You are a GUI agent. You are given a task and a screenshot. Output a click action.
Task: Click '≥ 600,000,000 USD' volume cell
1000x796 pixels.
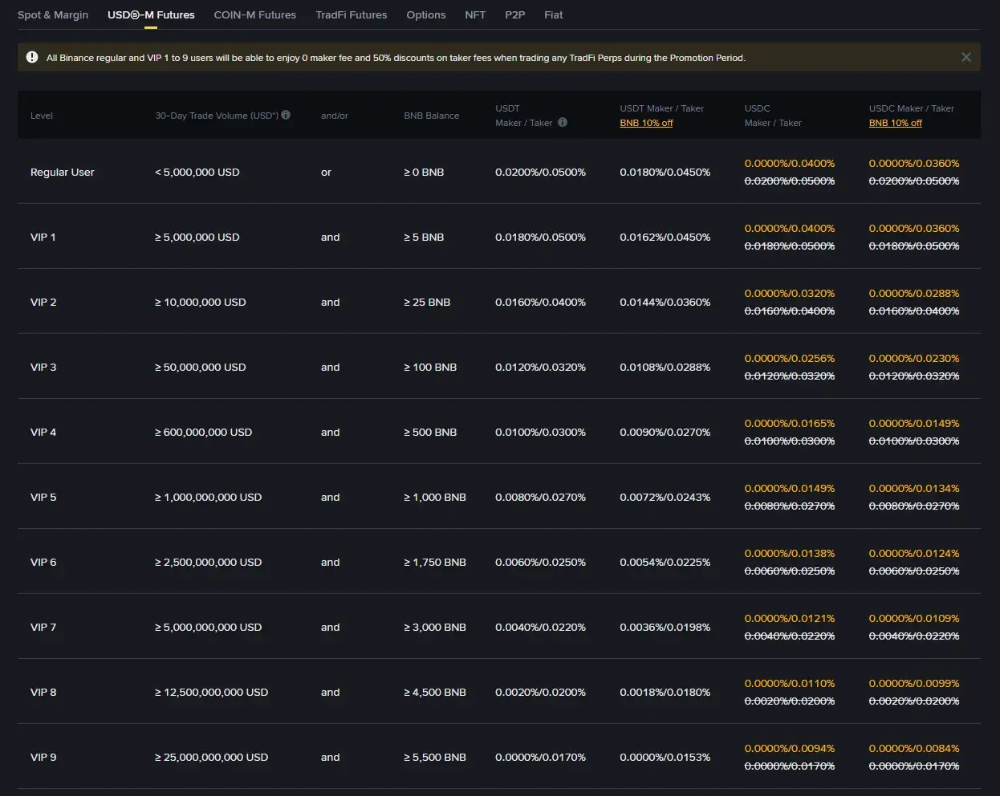pyautogui.click(x=203, y=432)
